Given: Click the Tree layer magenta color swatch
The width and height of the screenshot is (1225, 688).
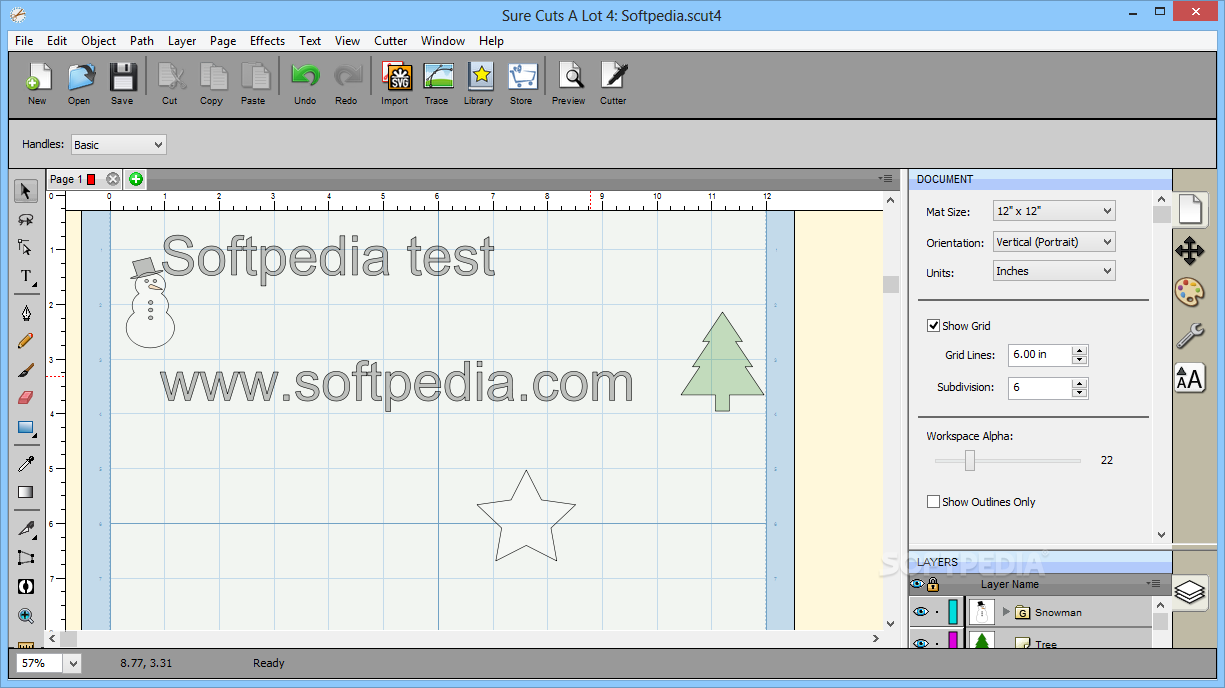Looking at the screenshot, I should tap(953, 642).
